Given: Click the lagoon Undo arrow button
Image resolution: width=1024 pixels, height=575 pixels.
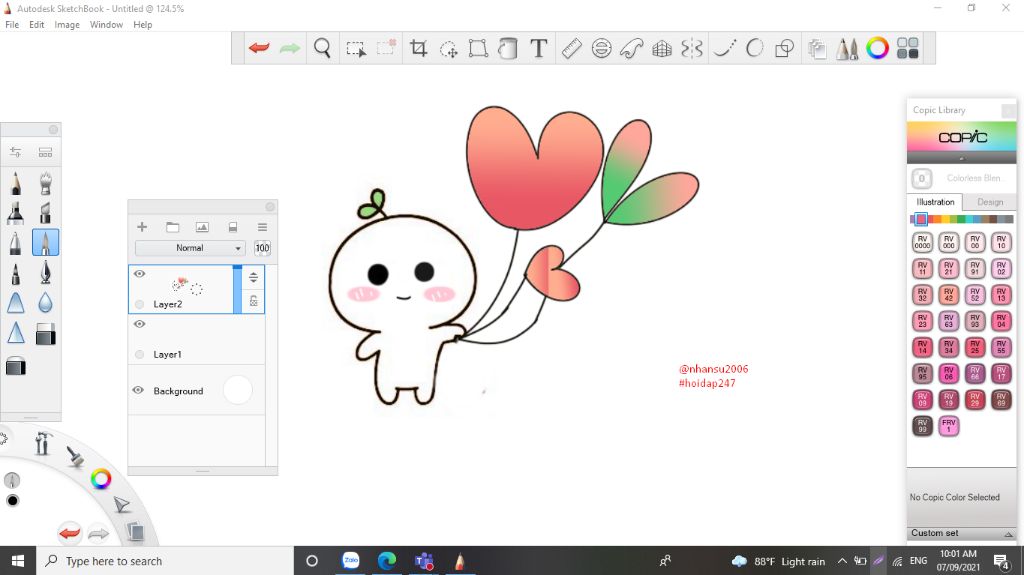Looking at the screenshot, I should pyautogui.click(x=69, y=533).
